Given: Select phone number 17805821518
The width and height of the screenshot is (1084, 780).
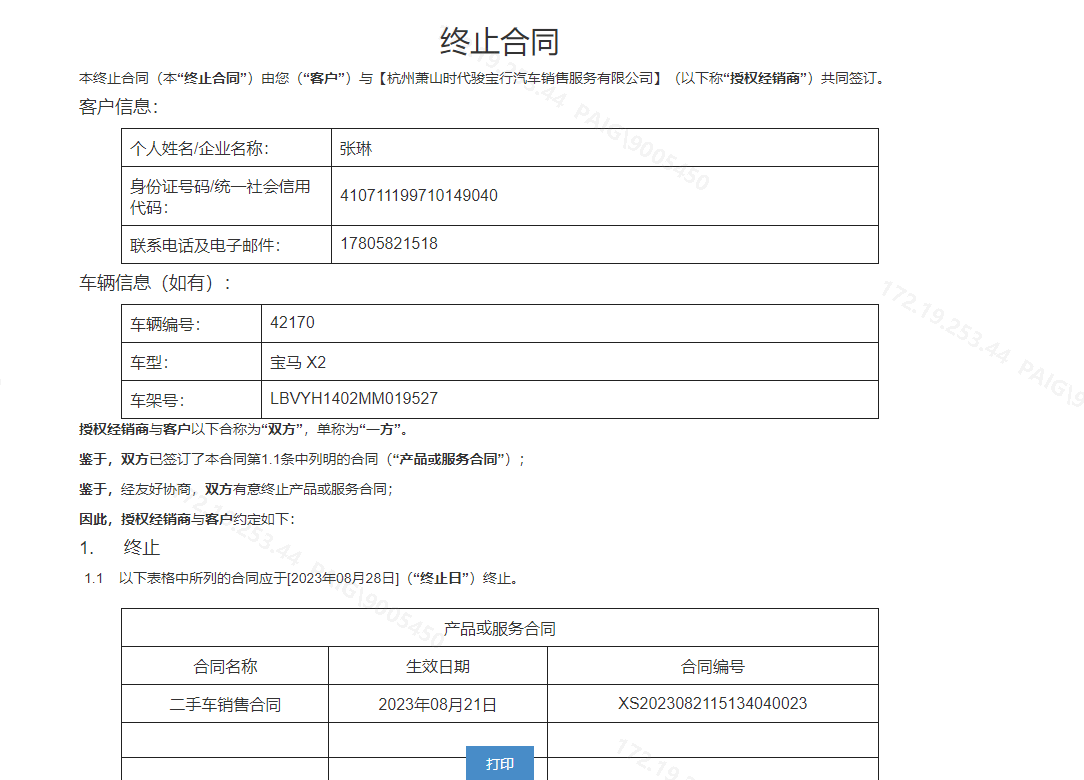Looking at the screenshot, I should 389,243.
